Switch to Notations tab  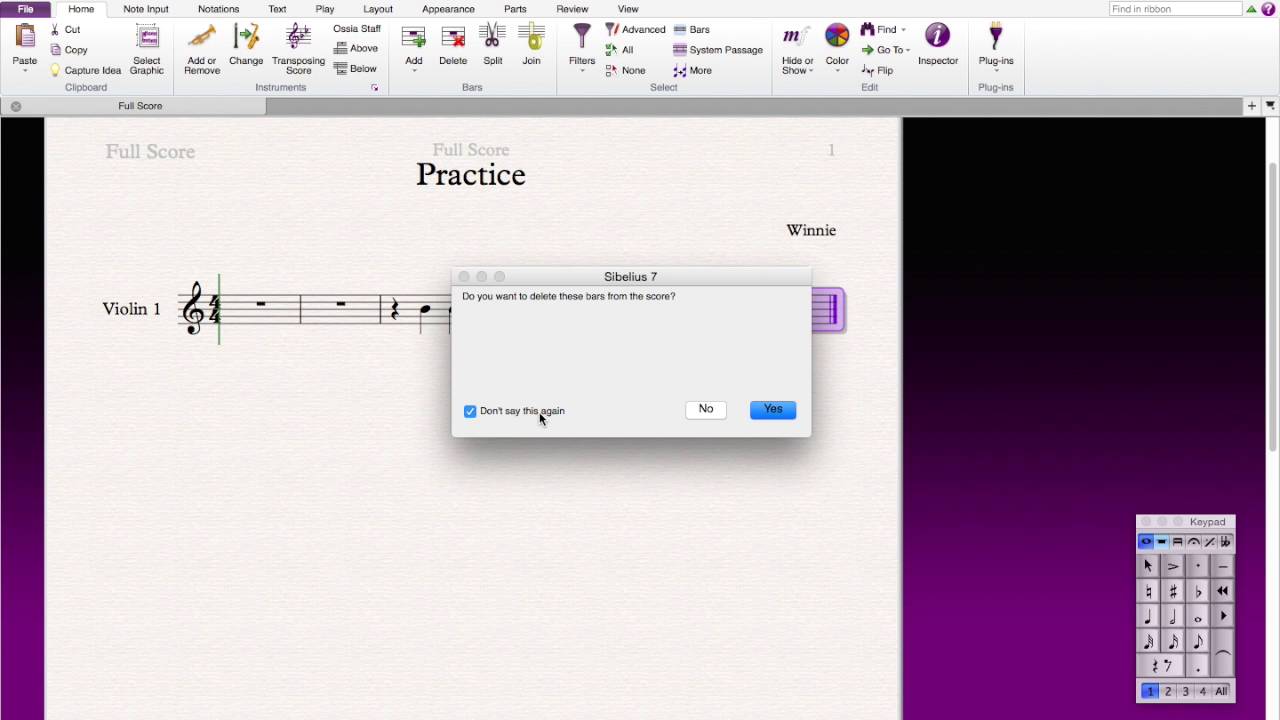point(218,9)
